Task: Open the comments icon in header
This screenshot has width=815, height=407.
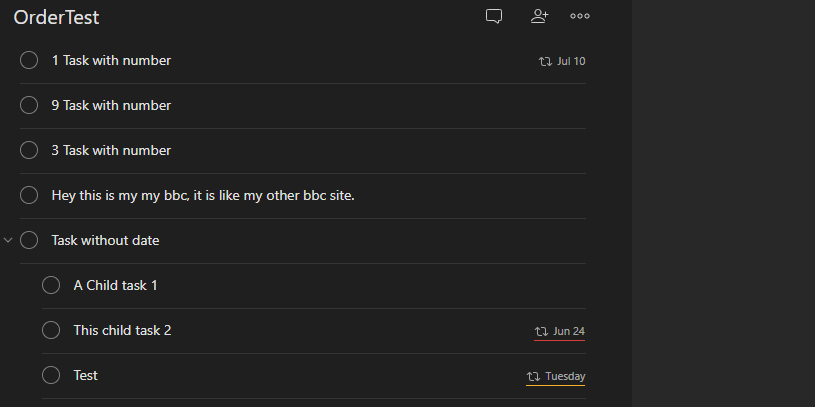Action: coord(494,16)
